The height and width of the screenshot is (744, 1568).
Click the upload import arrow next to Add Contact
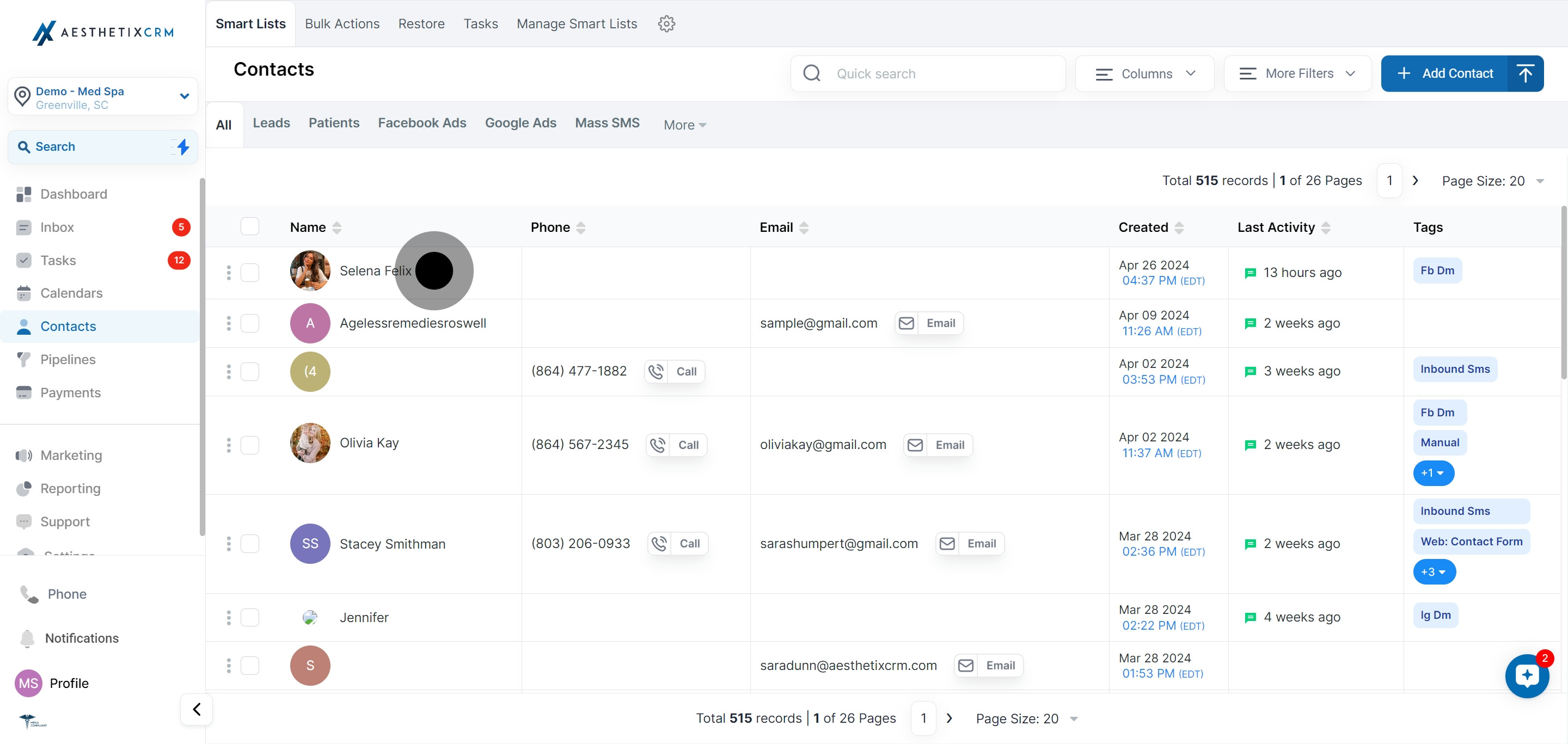pos(1525,73)
